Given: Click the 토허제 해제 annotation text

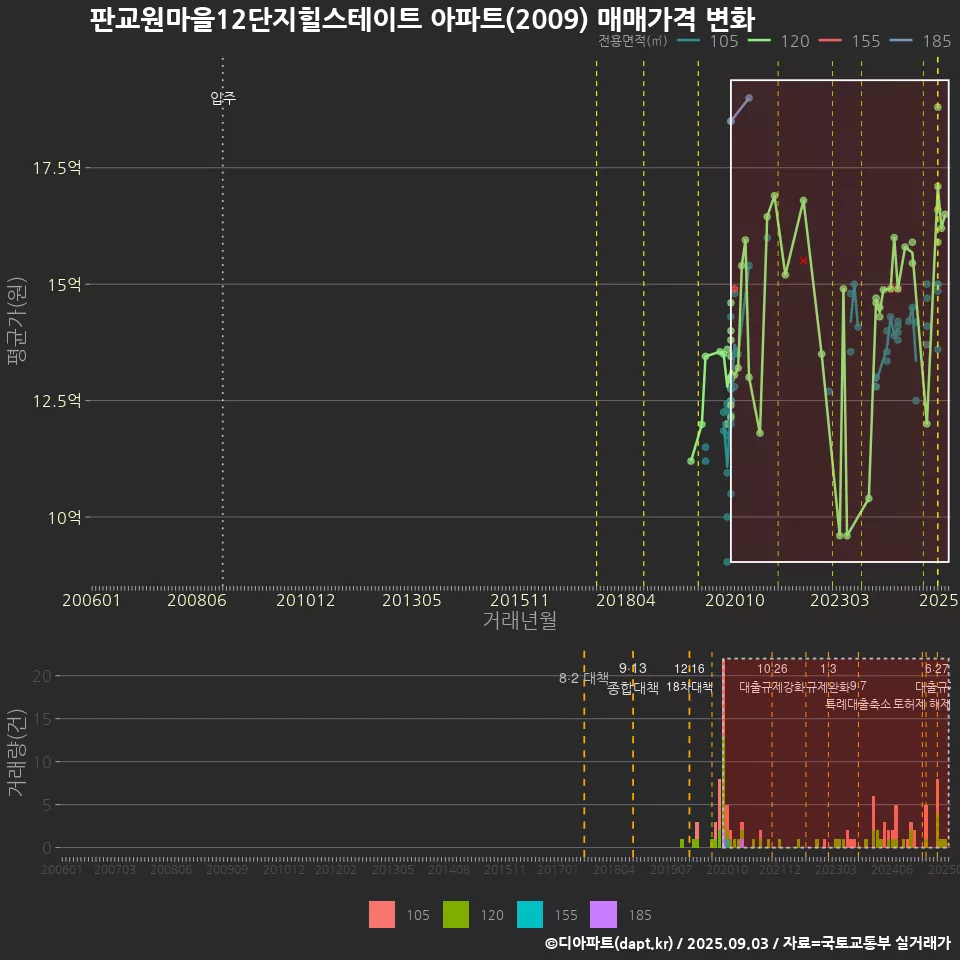Looking at the screenshot, I should click(x=922, y=704).
